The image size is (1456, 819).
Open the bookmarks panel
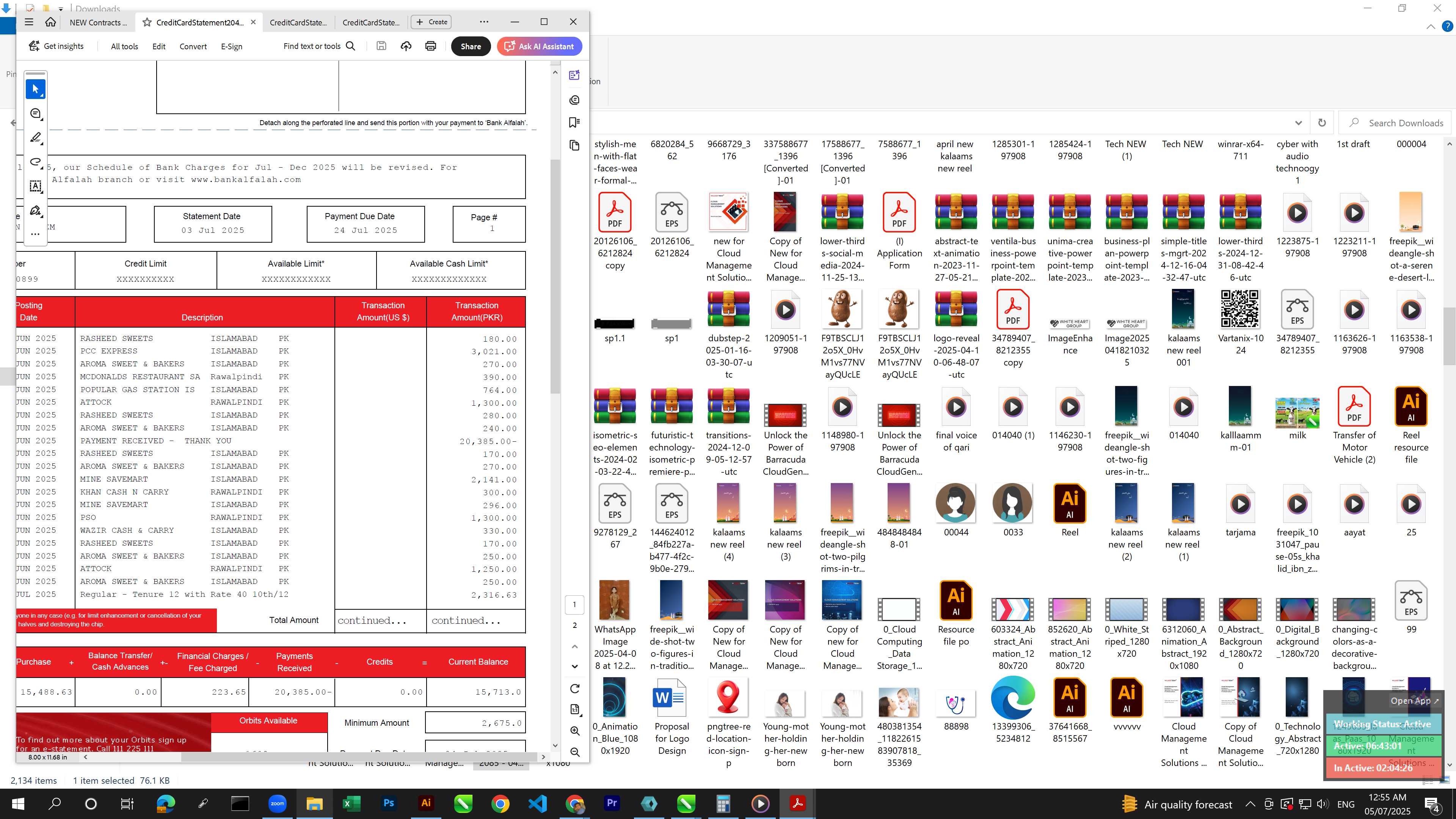(x=575, y=122)
